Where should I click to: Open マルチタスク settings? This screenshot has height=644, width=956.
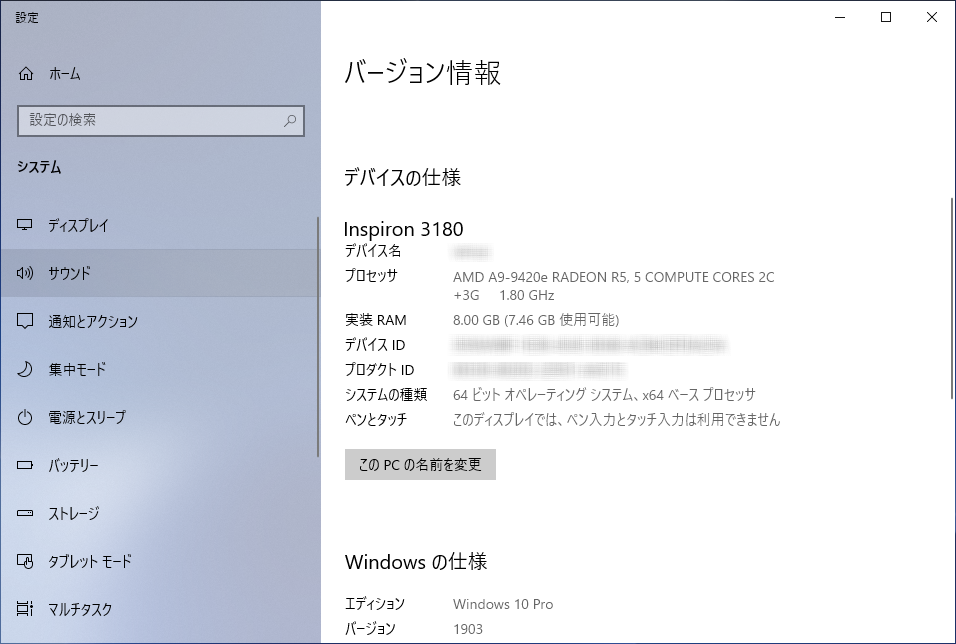(x=159, y=609)
